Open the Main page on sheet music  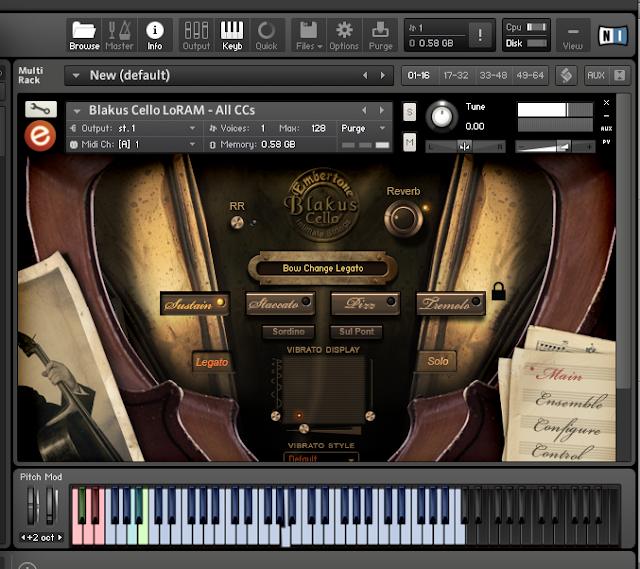coord(560,374)
